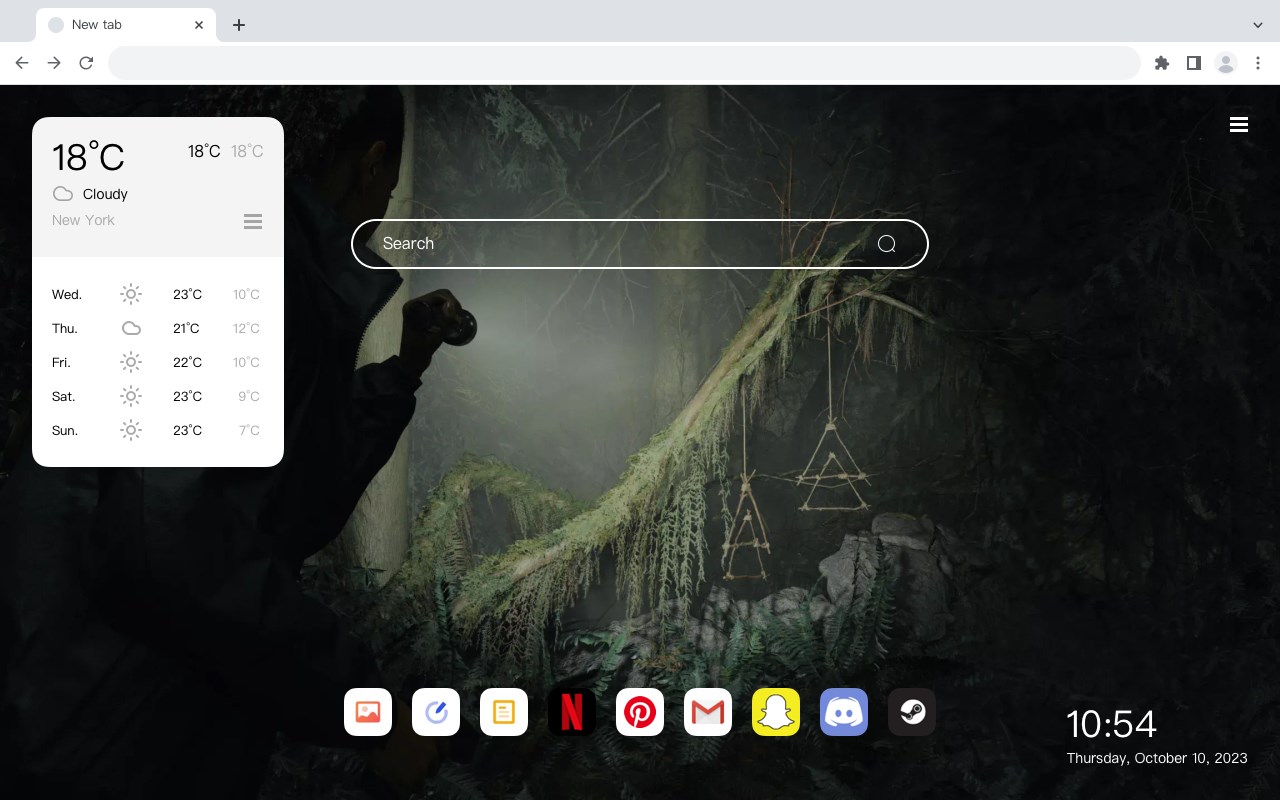Go back to previous page

pos(22,63)
